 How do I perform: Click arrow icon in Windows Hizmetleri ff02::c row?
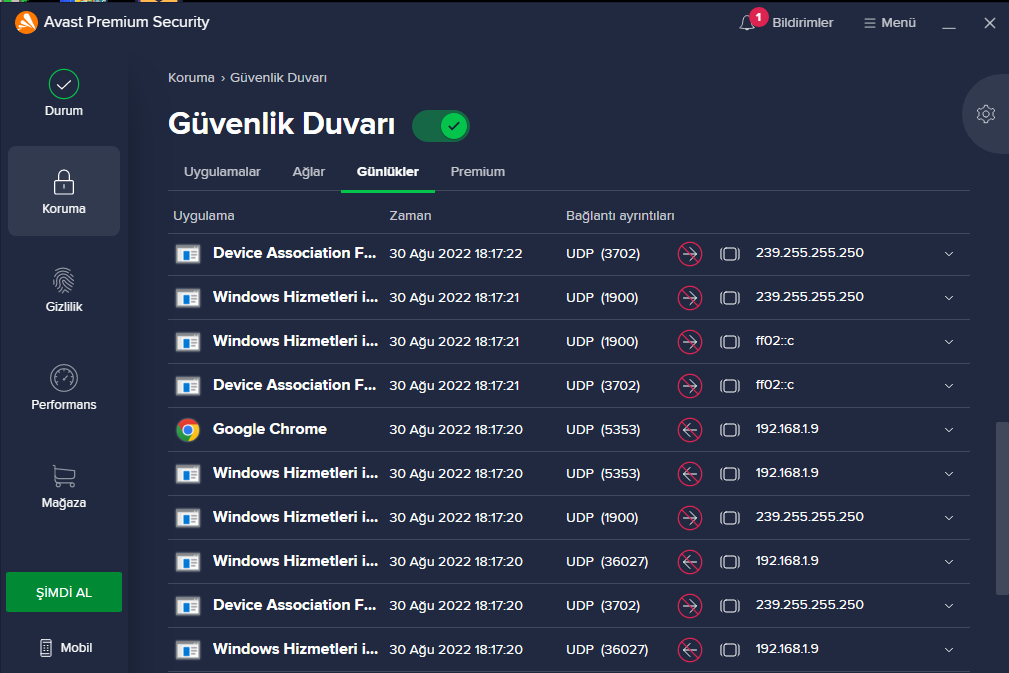[690, 342]
